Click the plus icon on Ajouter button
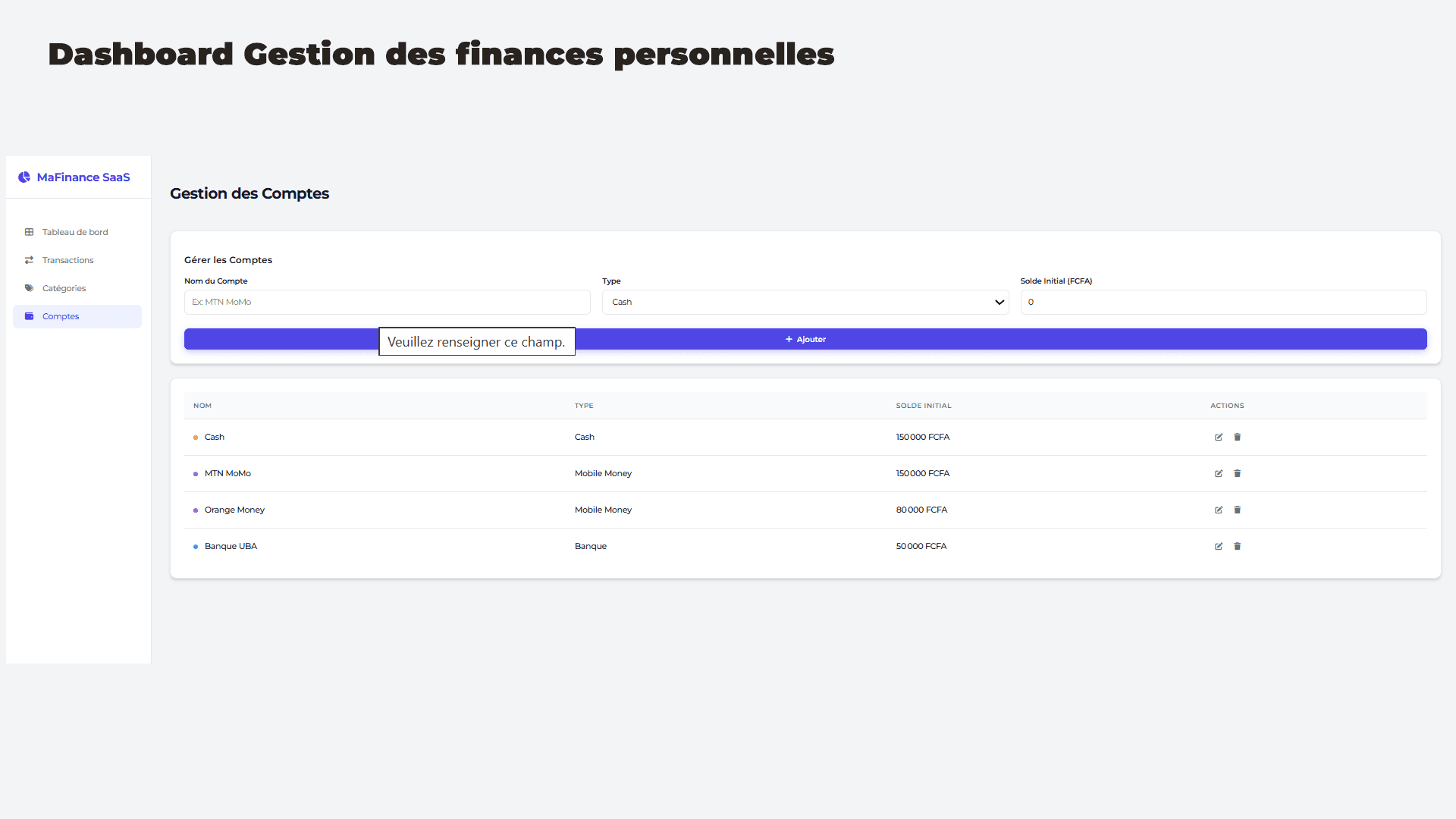The height and width of the screenshot is (819, 1456). pos(787,339)
